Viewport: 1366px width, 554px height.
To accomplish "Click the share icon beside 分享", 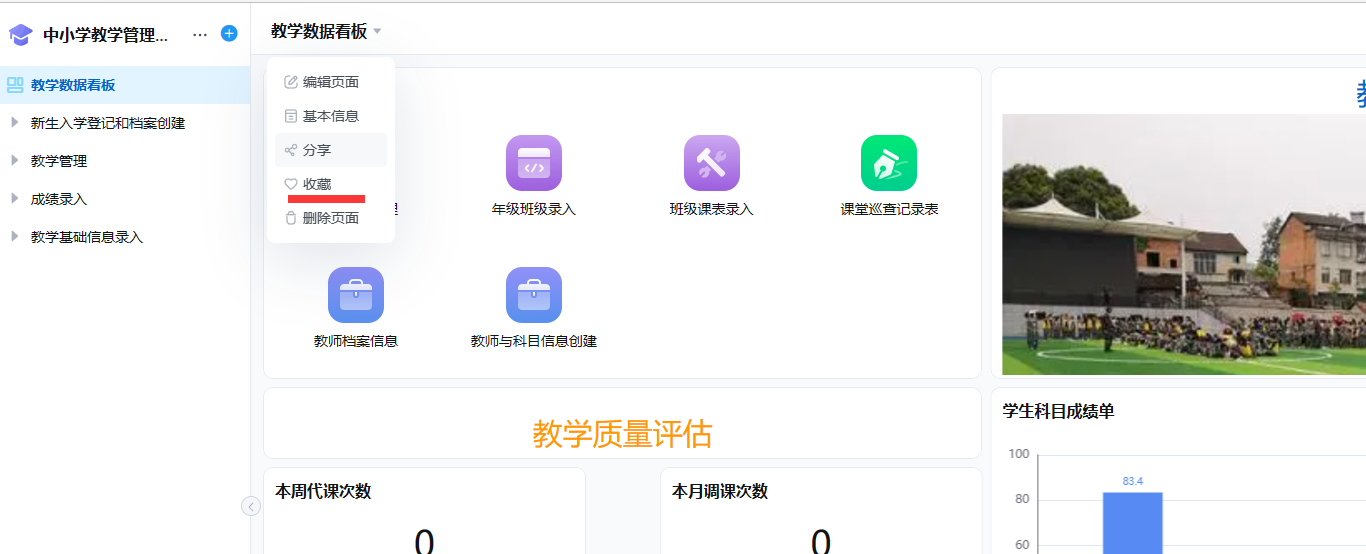I will tap(291, 150).
